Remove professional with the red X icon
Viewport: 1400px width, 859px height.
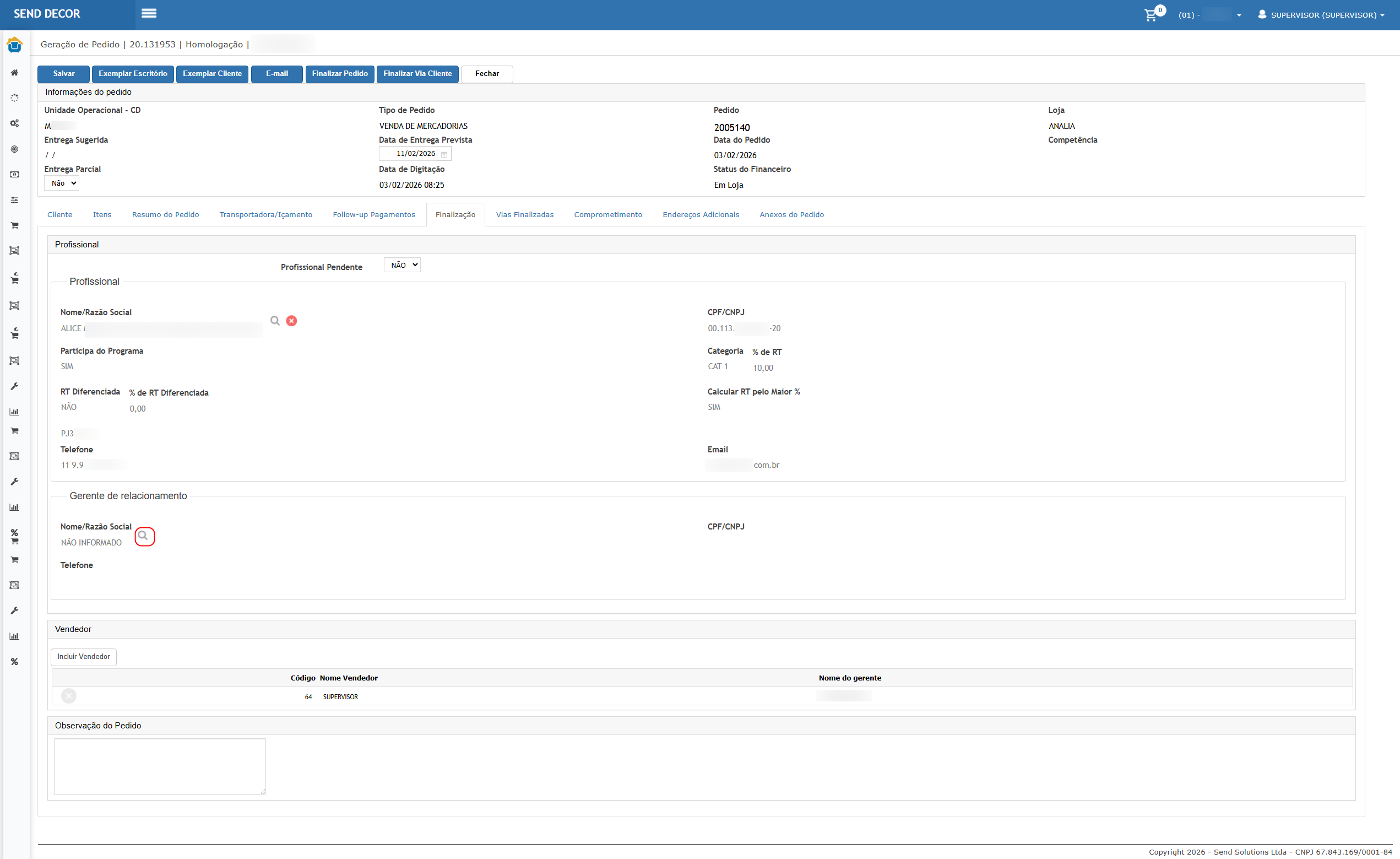point(291,321)
